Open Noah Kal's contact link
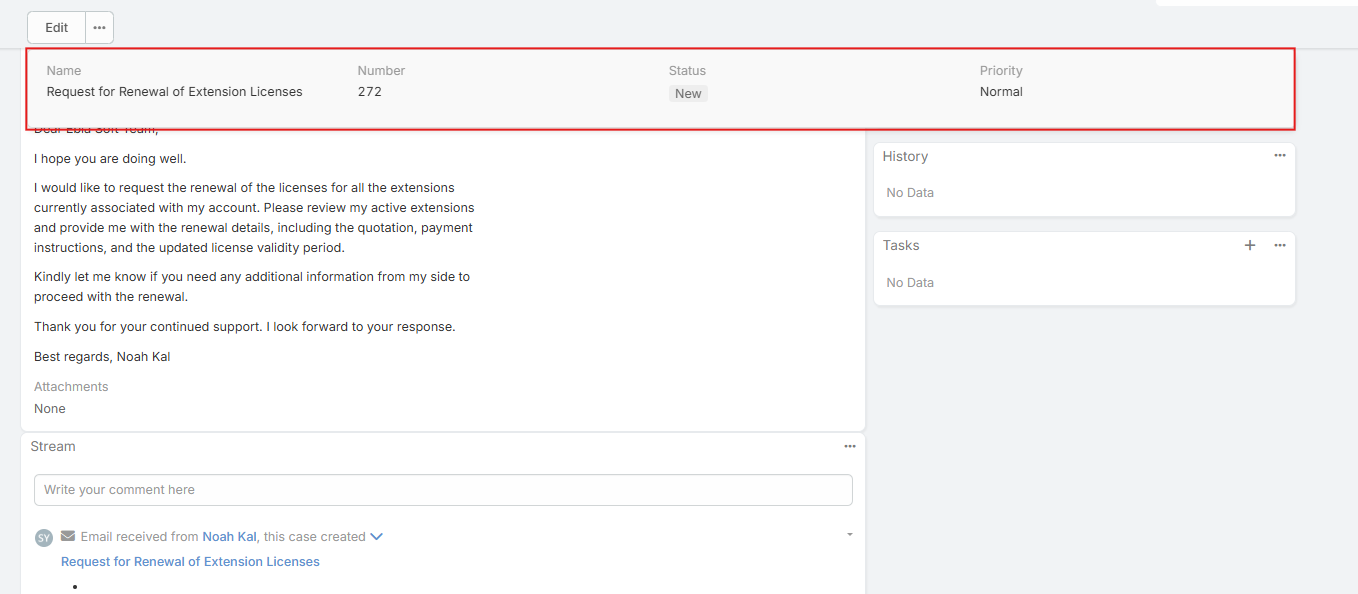This screenshot has width=1358, height=594. click(229, 537)
